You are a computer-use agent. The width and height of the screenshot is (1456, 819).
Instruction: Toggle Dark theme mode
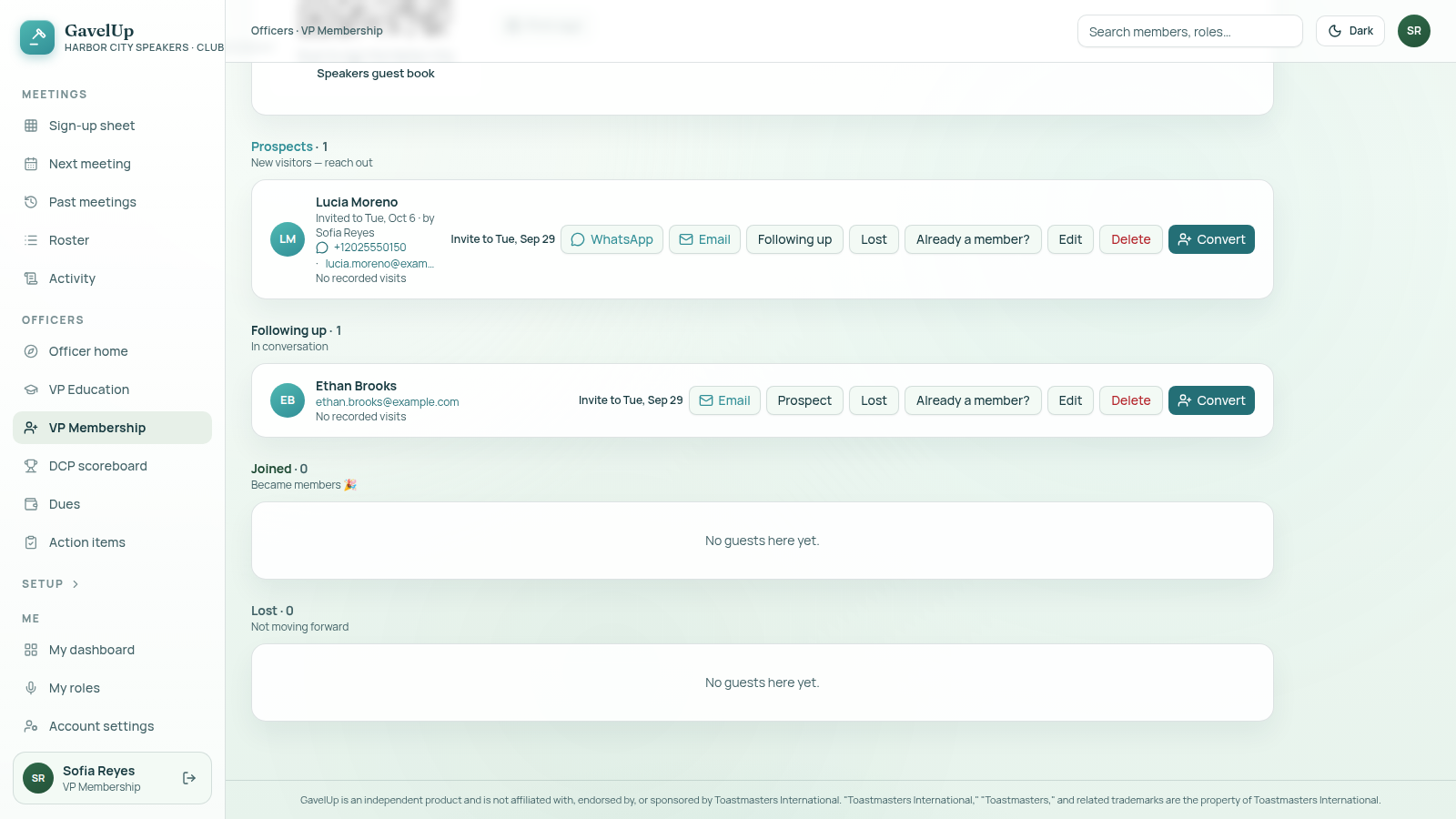click(1350, 31)
